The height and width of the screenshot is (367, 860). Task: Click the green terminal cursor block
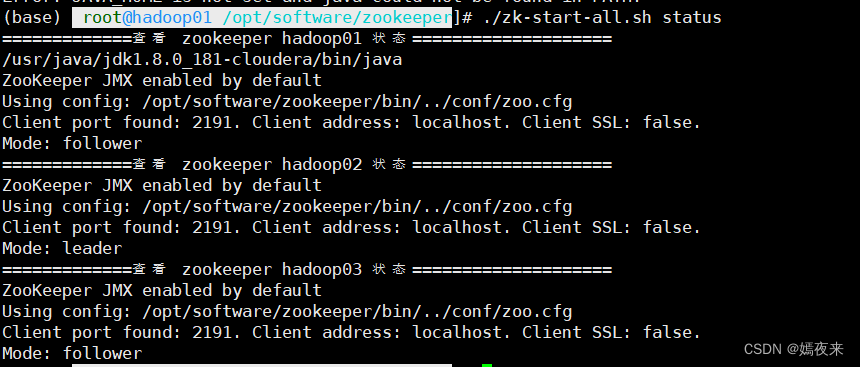(487, 365)
